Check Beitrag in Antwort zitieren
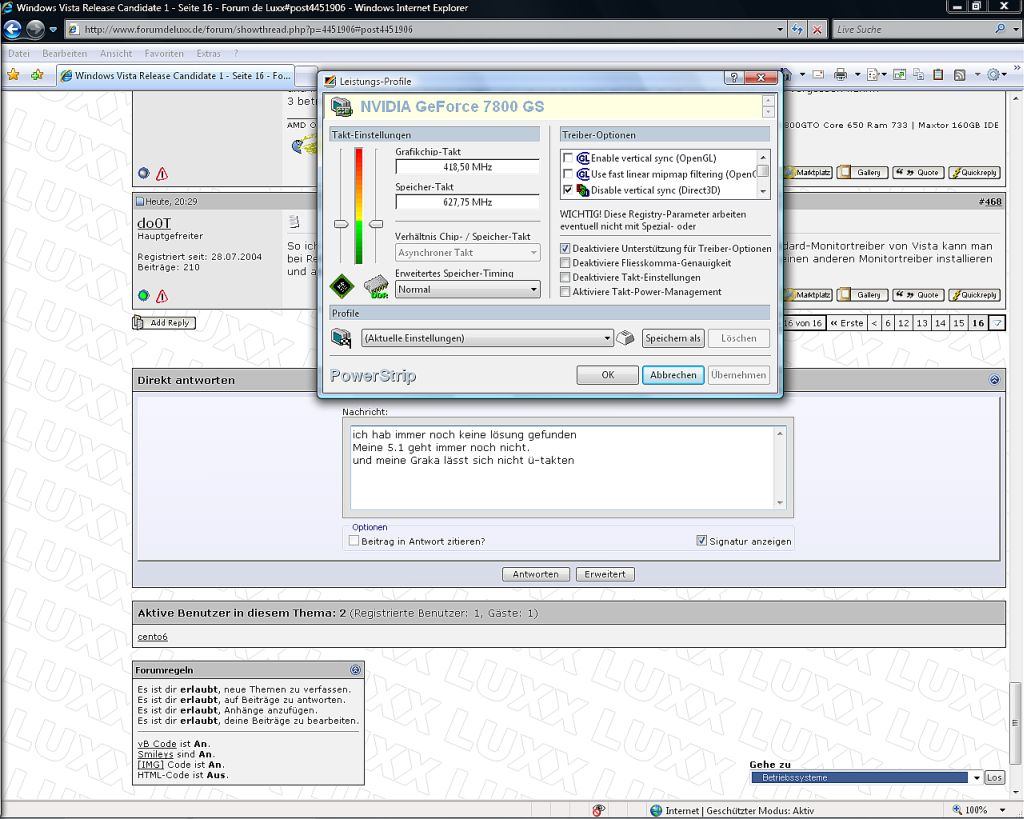 354,541
